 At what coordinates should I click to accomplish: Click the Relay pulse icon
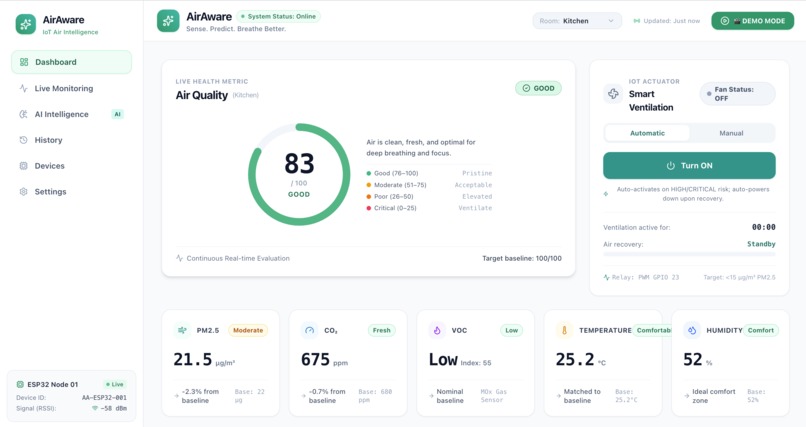pos(607,277)
